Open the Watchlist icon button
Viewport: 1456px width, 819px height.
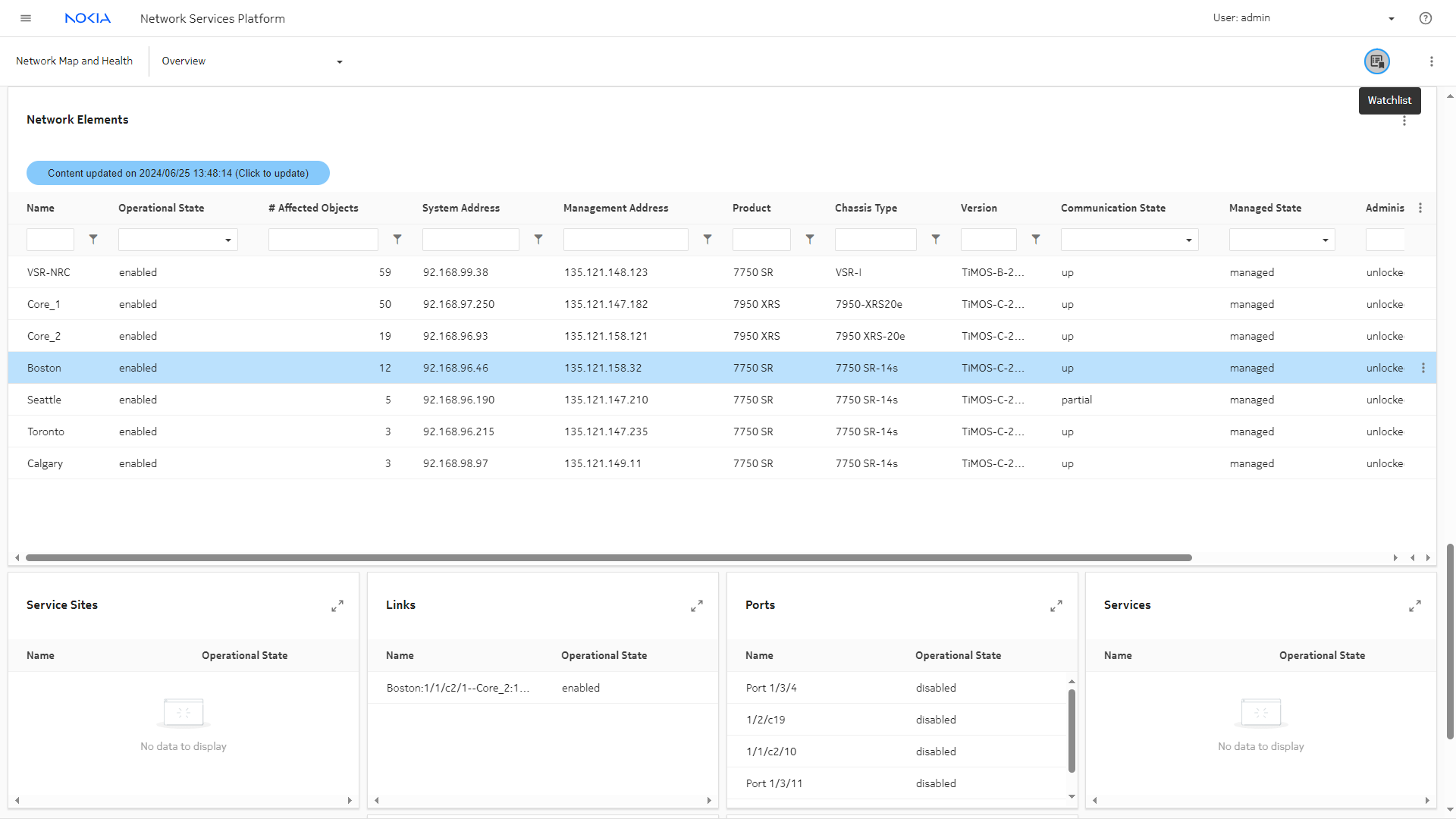coord(1376,61)
